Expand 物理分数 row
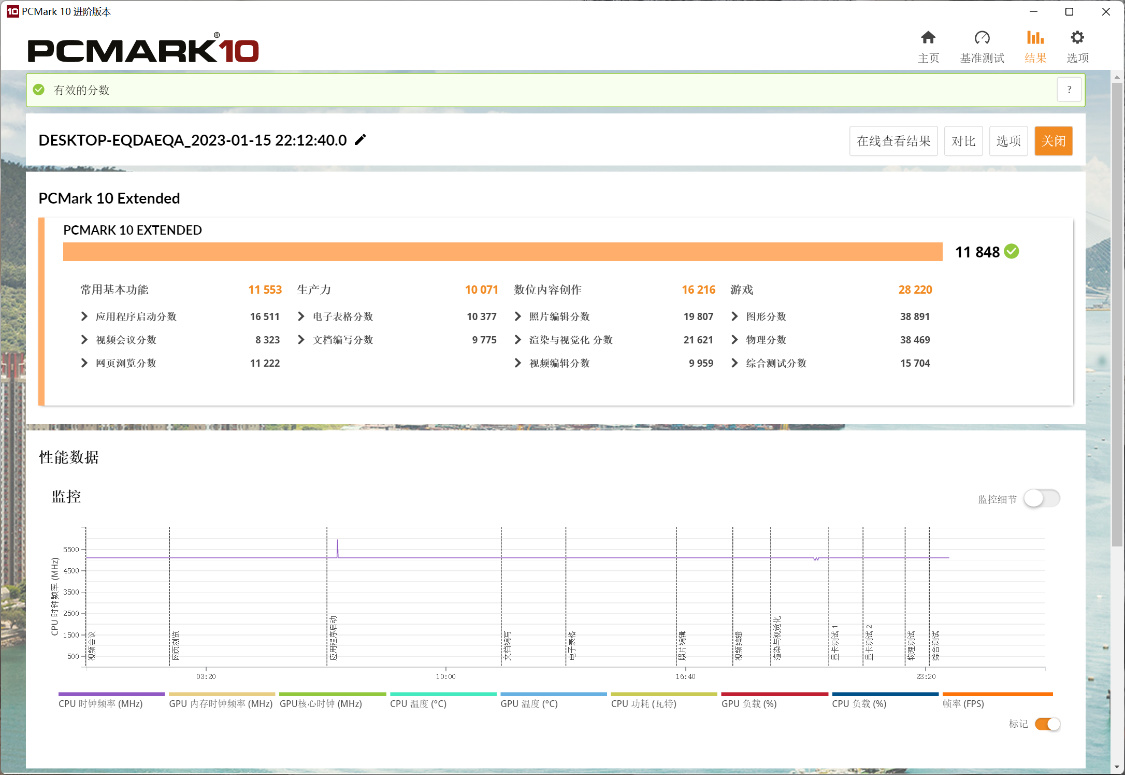The image size is (1125, 775). tap(734, 339)
